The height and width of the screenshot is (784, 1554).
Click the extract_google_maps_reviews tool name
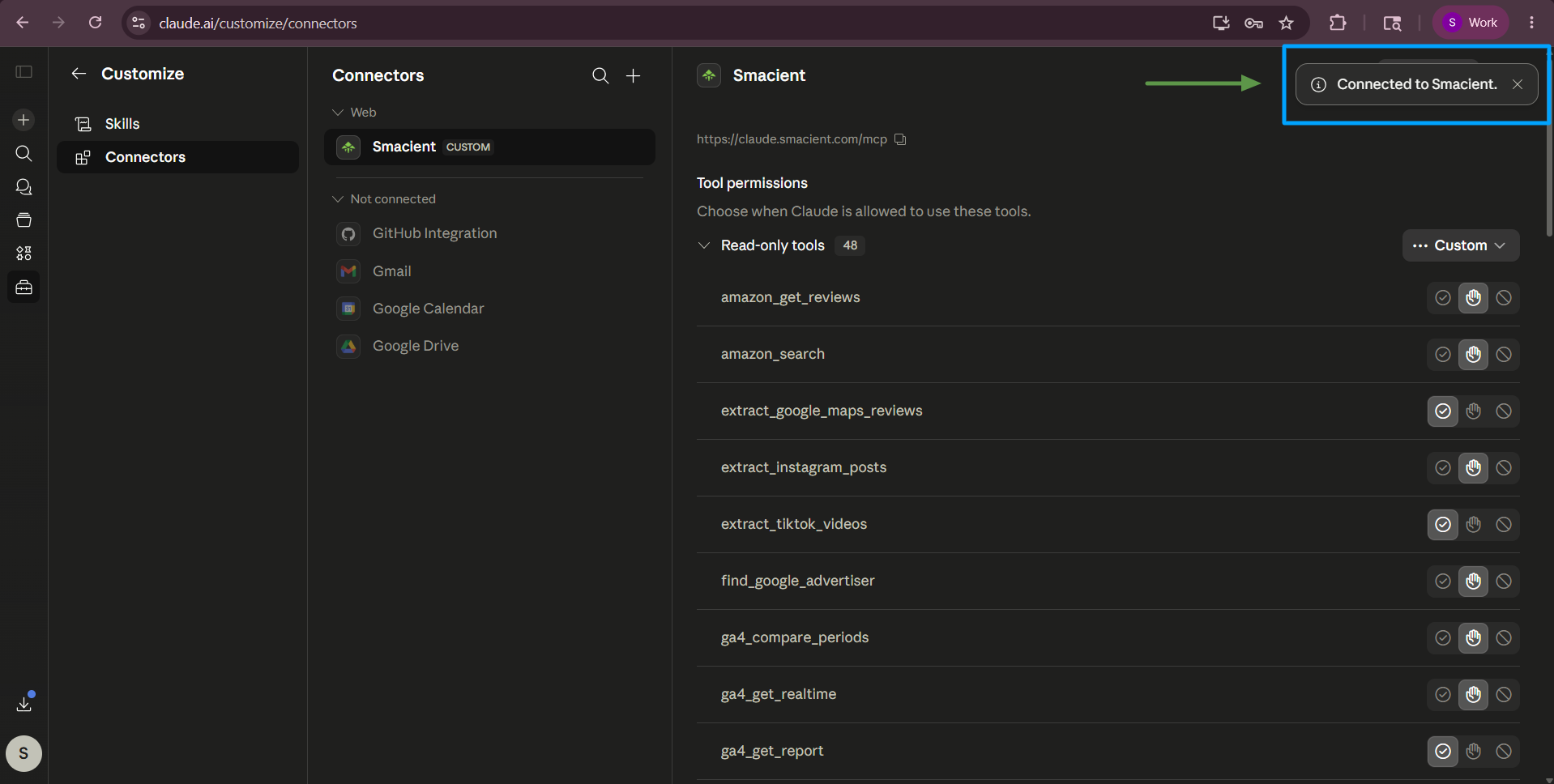(x=822, y=411)
